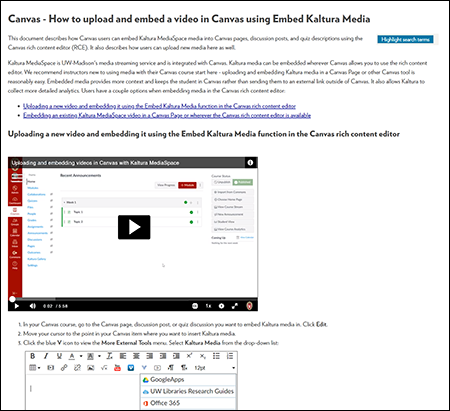The width and height of the screenshot is (450, 411).
Task: Click the clear formatting icon
Action: 109,356
